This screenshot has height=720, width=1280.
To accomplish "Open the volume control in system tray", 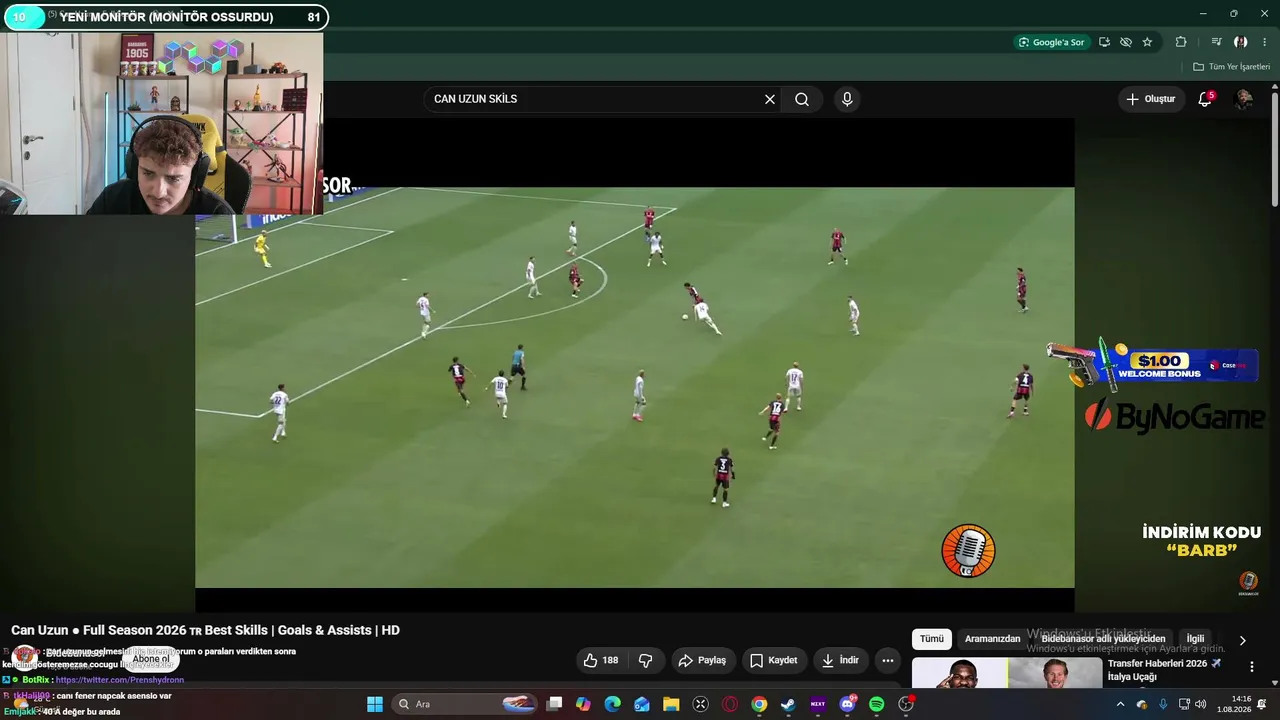I will tap(1201, 704).
